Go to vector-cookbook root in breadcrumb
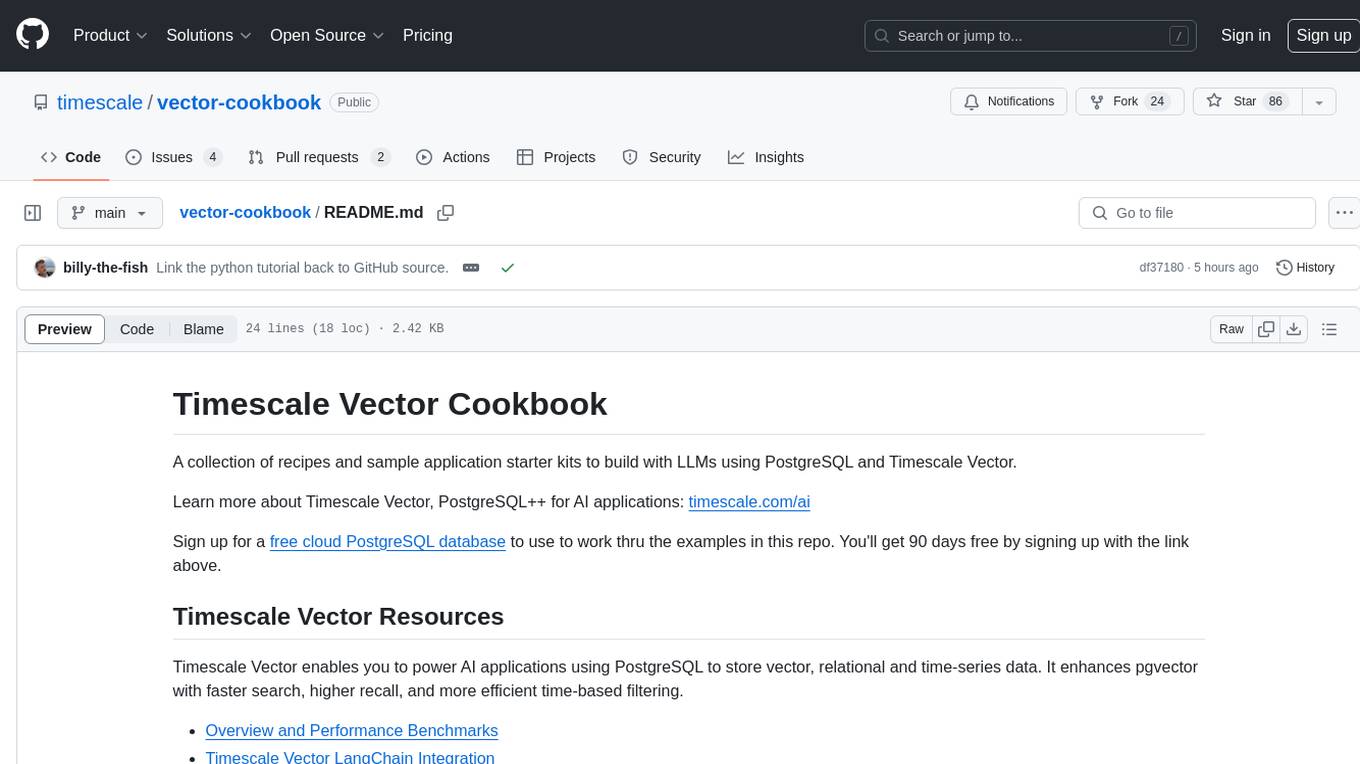Screen dimensions: 1360x764 coord(245,212)
